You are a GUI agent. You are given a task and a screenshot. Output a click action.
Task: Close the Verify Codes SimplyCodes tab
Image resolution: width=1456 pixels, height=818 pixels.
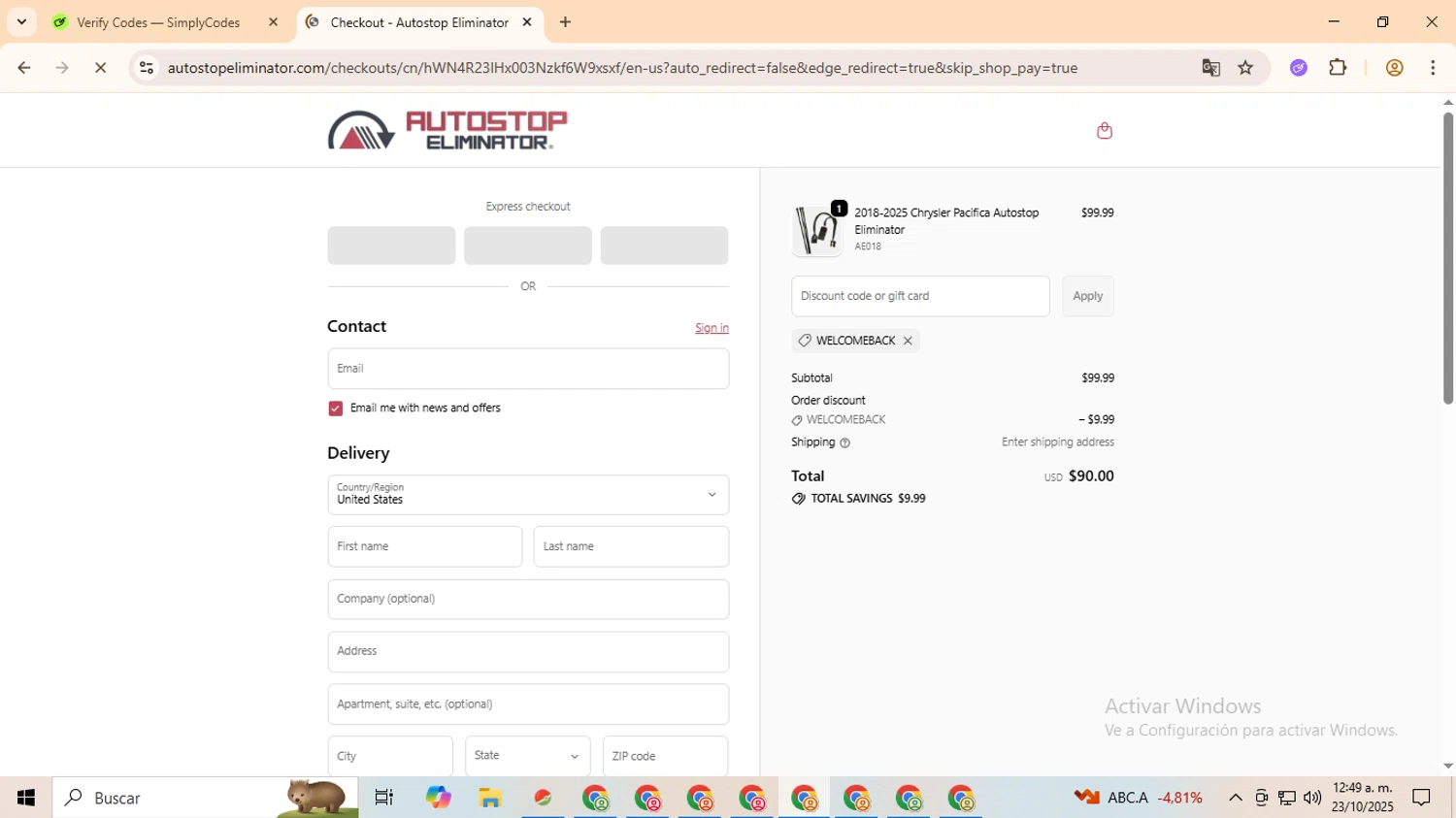click(x=273, y=21)
